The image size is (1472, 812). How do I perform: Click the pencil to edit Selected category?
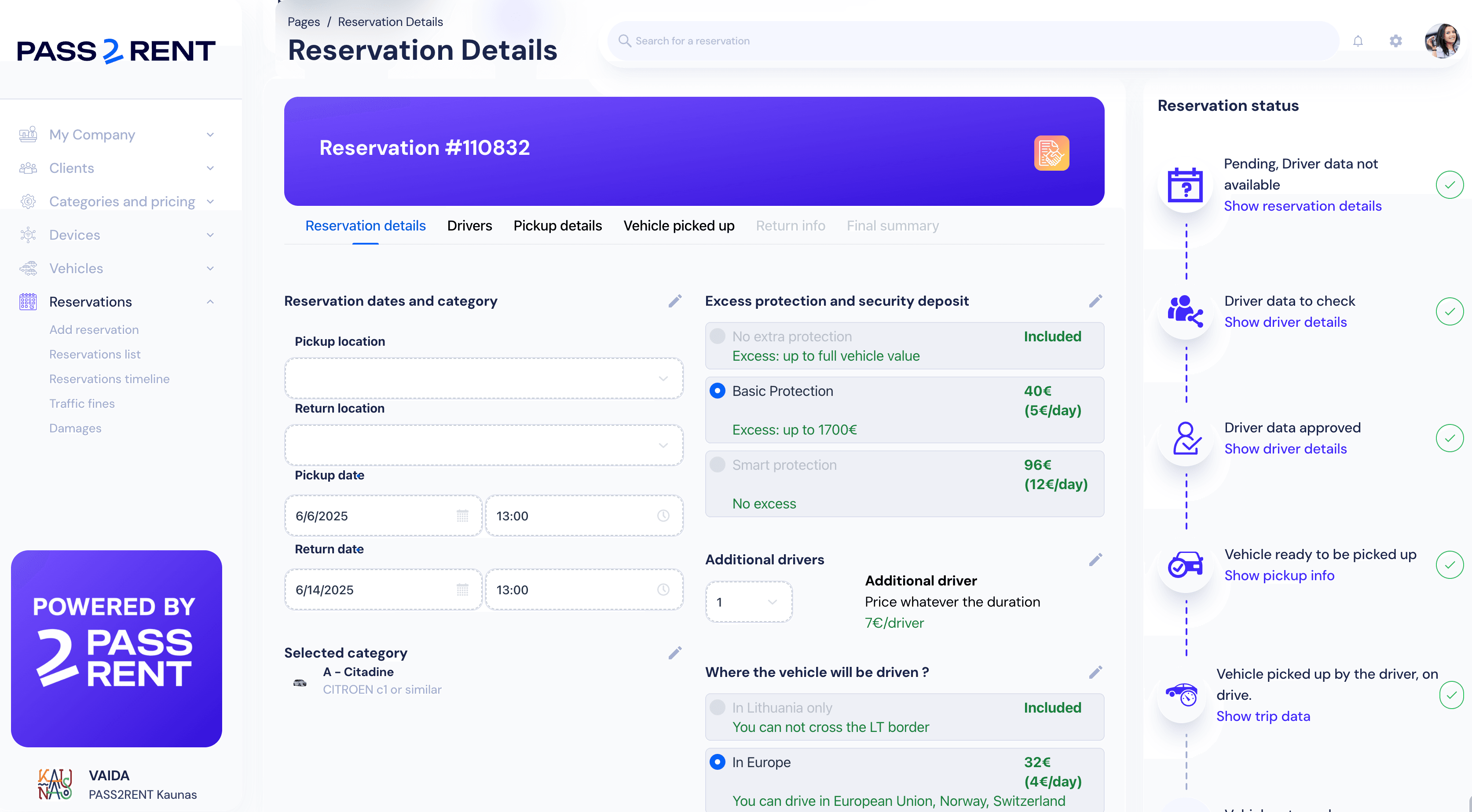(675, 652)
